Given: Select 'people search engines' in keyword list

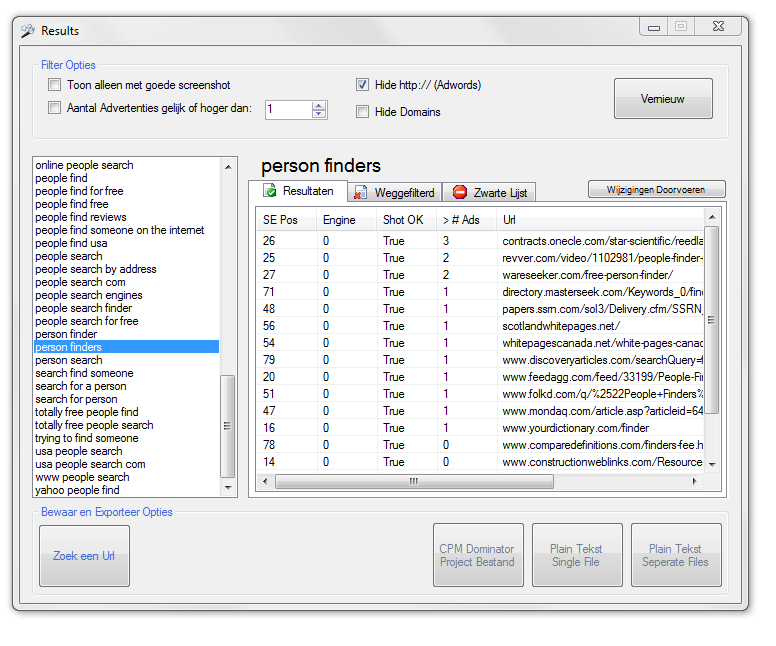Looking at the screenshot, I should click(x=89, y=295).
